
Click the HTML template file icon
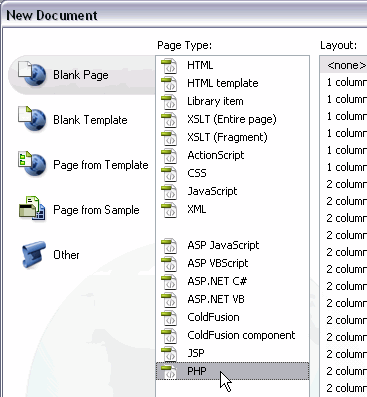[x=169, y=84]
